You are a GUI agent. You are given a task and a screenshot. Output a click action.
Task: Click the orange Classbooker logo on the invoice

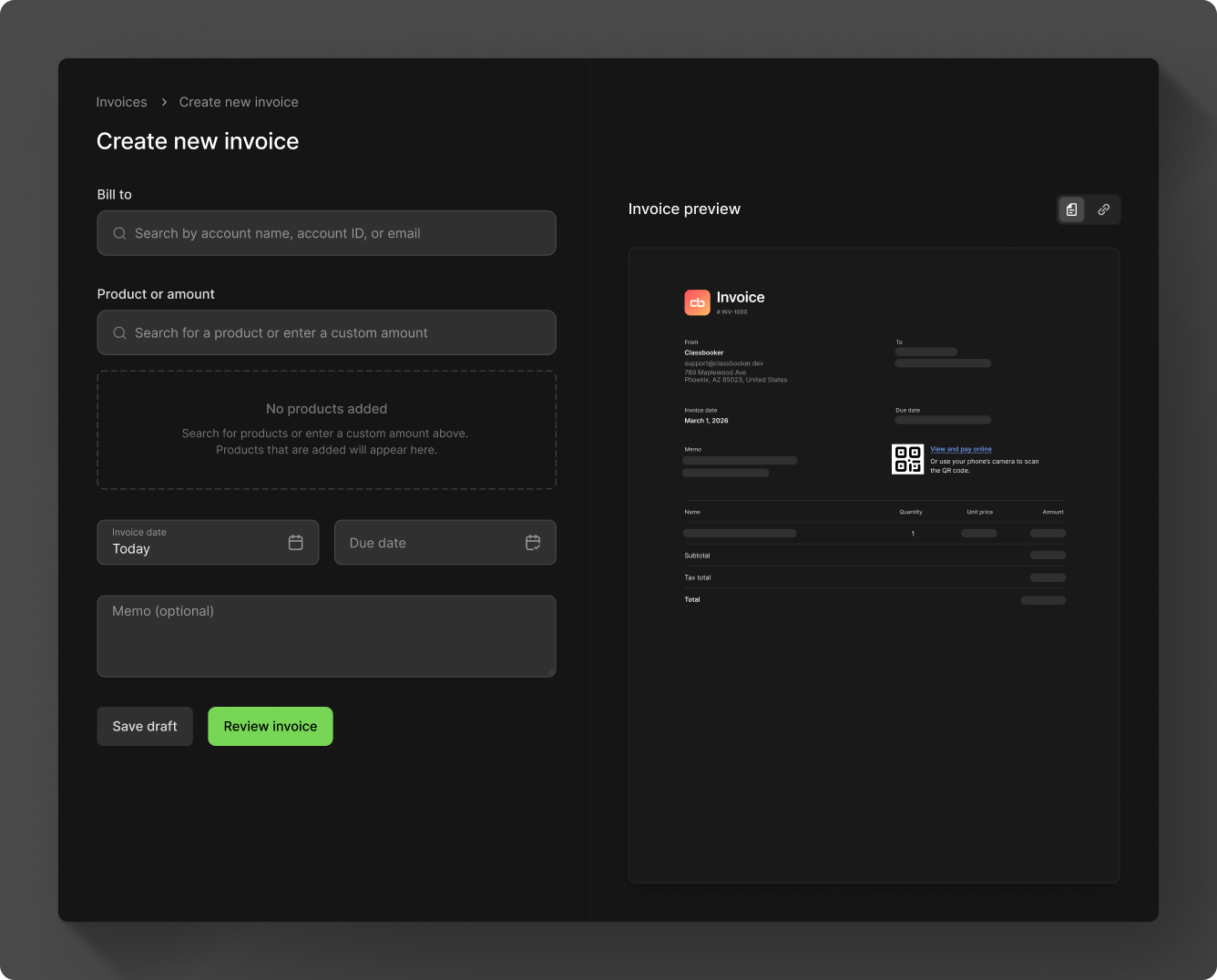[x=697, y=301]
